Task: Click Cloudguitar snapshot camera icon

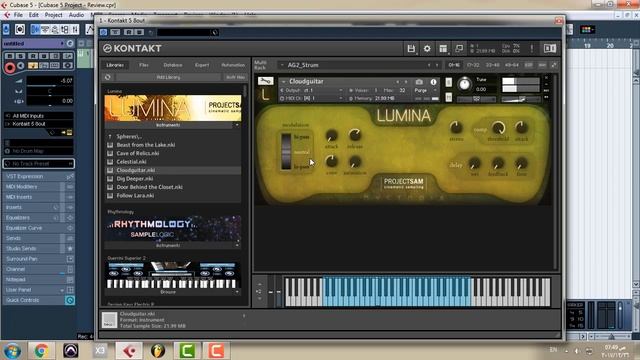Action: [419, 82]
